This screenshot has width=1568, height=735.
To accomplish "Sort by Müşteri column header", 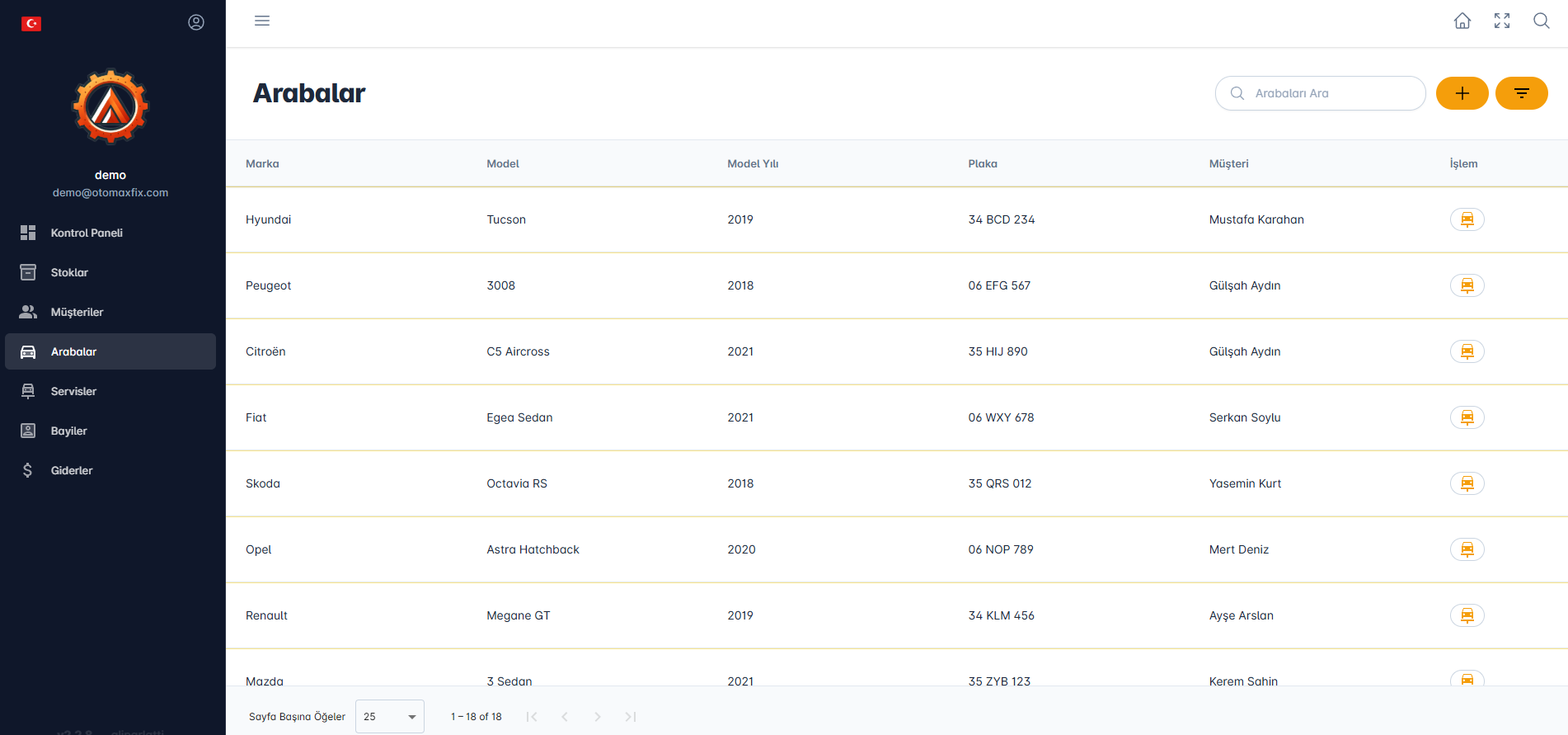I will point(1228,163).
